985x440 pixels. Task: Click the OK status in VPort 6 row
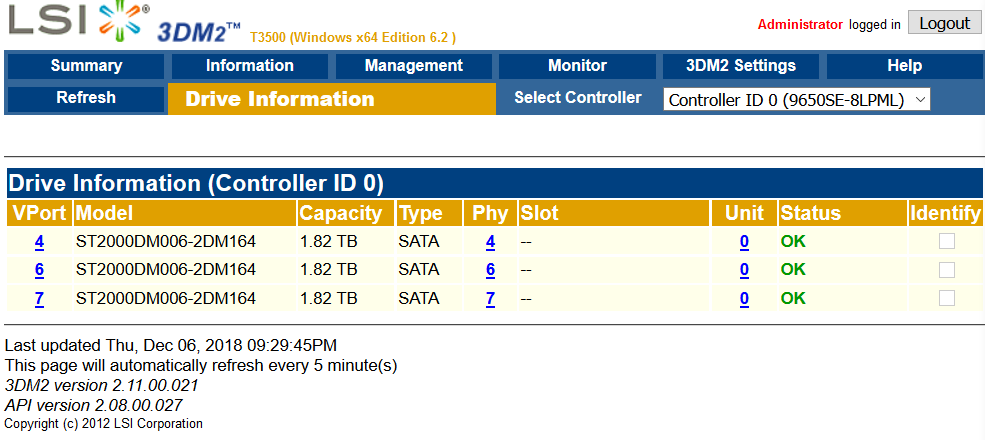793,270
